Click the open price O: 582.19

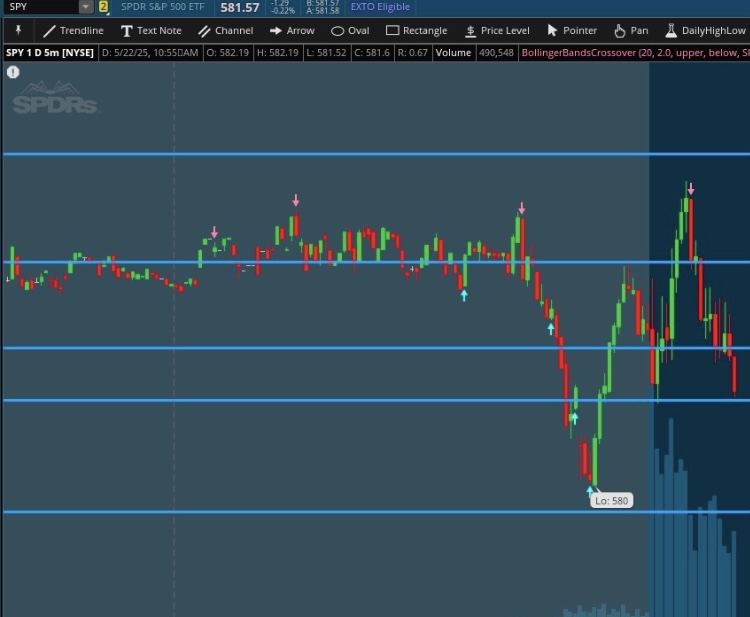[228, 53]
